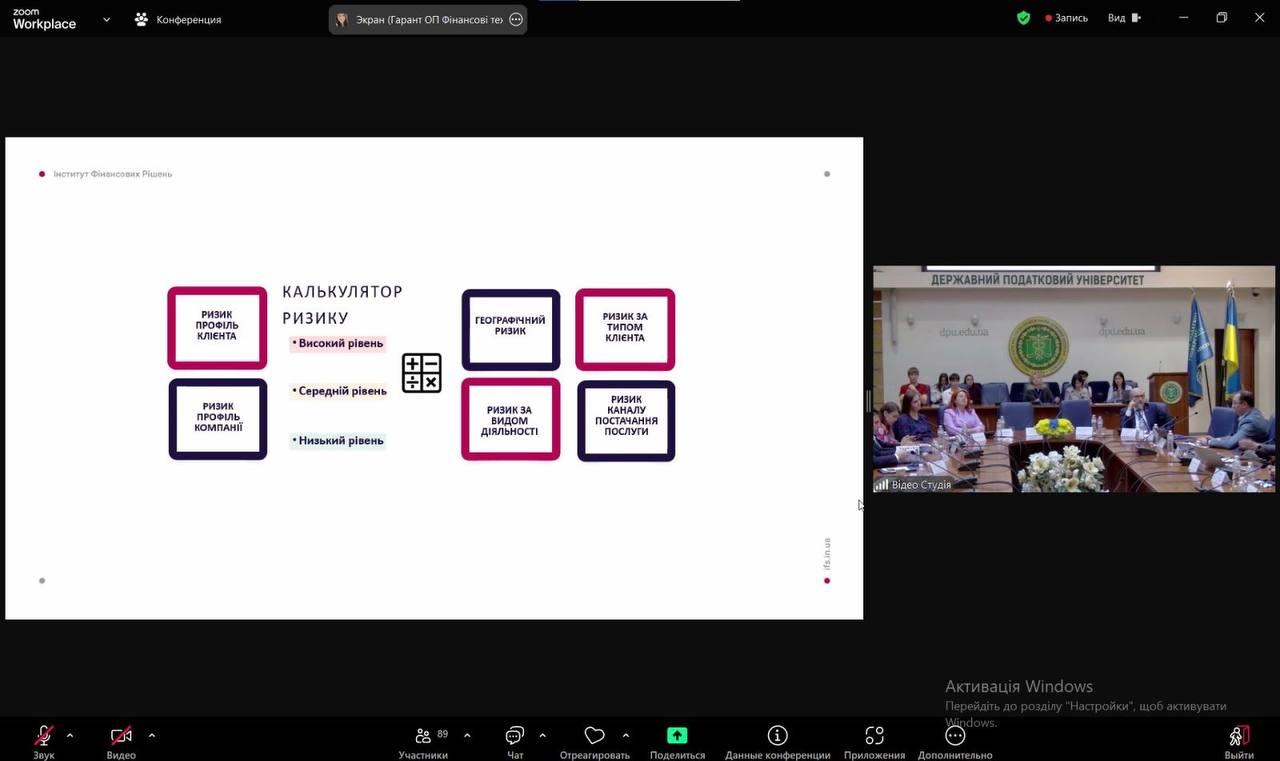Unmute the microphone
This screenshot has height=761, width=1280.
coord(44,737)
